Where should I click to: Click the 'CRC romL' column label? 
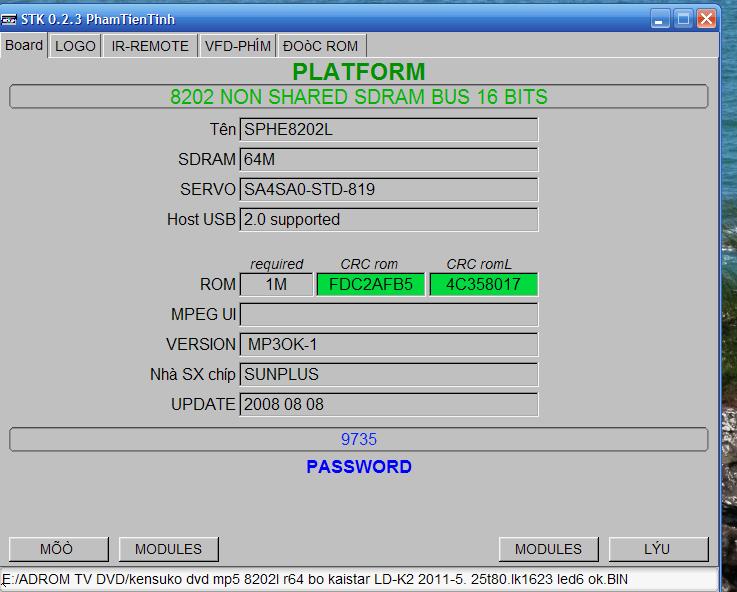479,264
